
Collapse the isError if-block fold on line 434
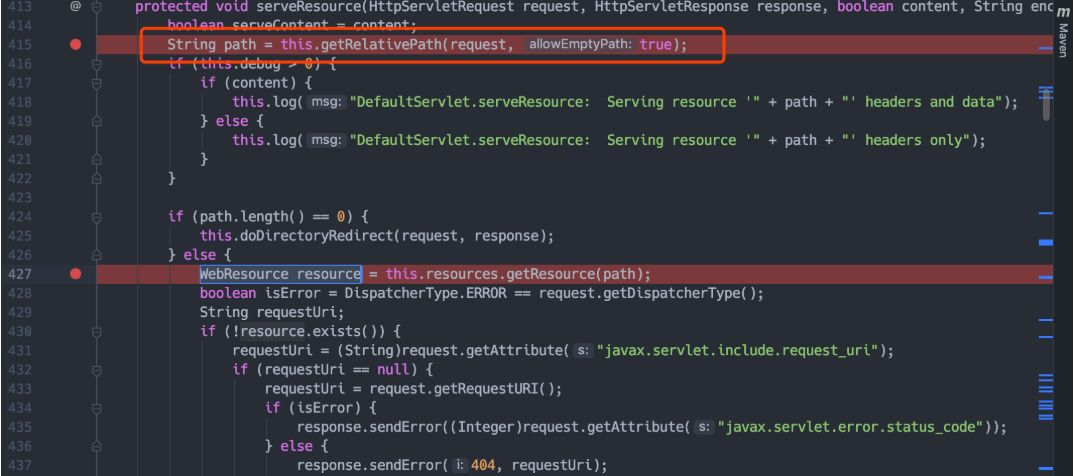click(96, 408)
